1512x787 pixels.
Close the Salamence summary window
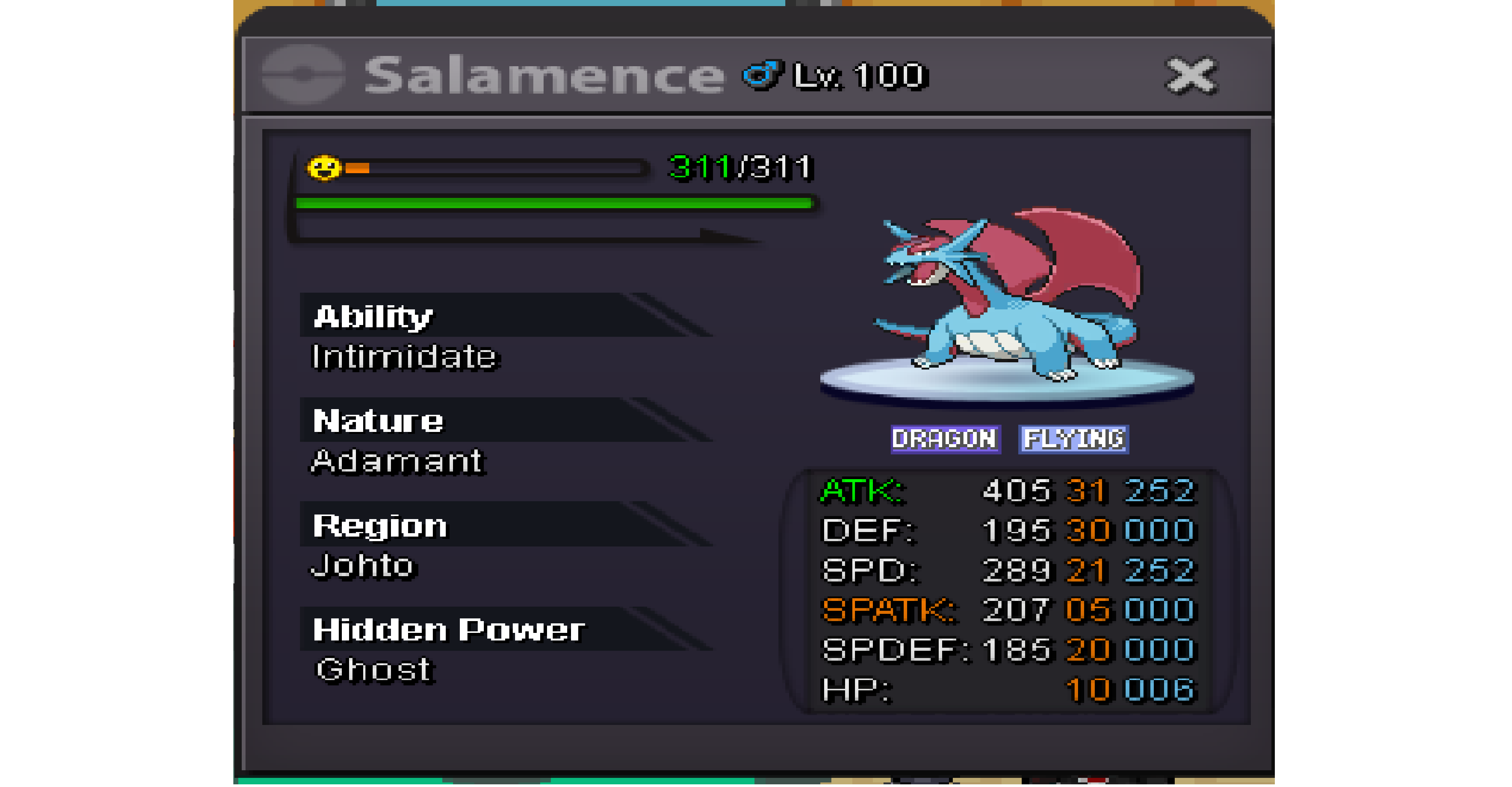(x=1191, y=75)
